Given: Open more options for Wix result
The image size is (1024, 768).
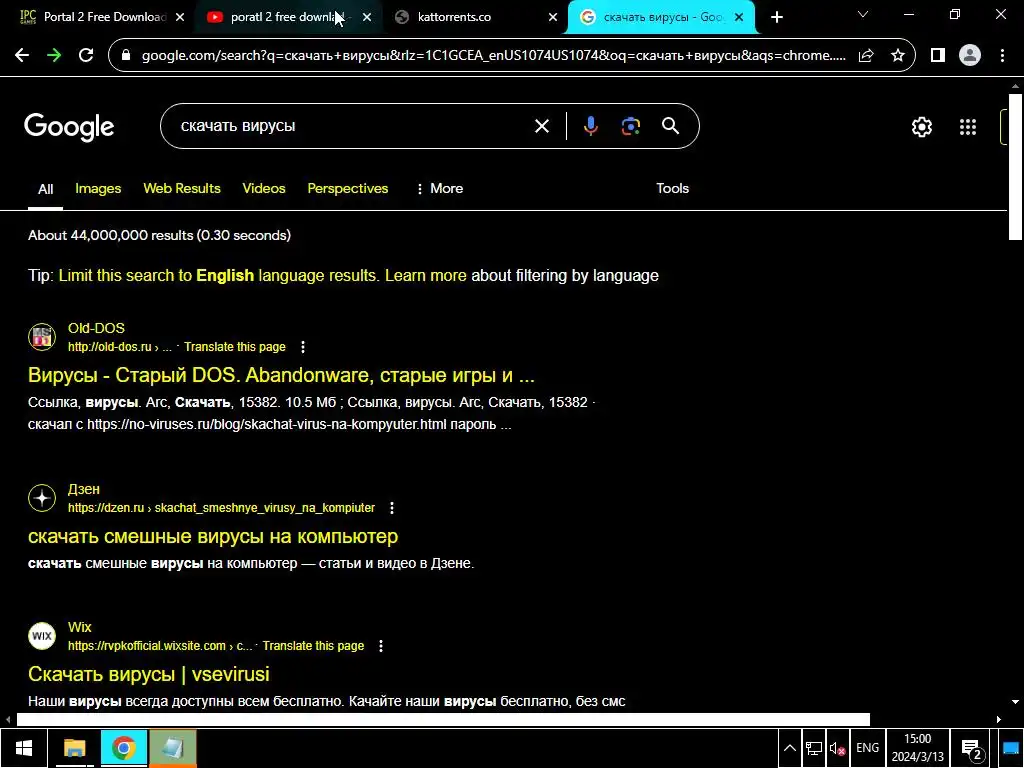Looking at the screenshot, I should coord(381,646).
